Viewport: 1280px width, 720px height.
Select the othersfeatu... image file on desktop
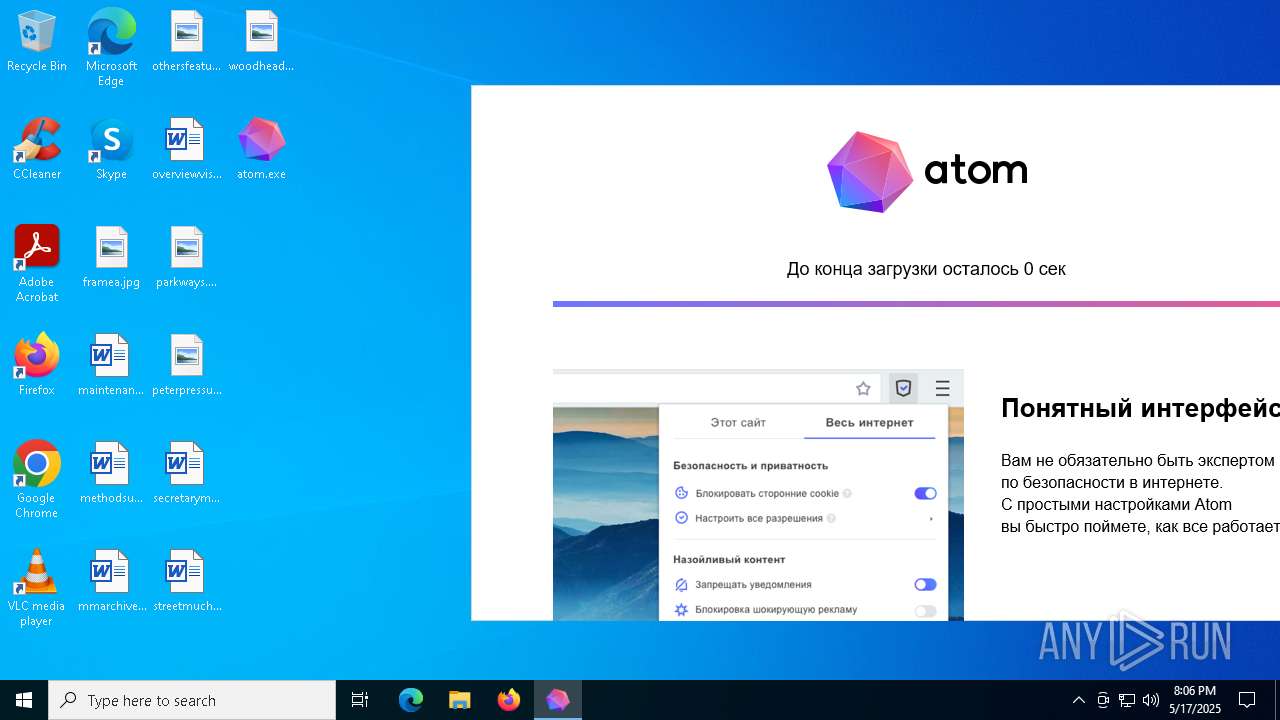pyautogui.click(x=186, y=42)
